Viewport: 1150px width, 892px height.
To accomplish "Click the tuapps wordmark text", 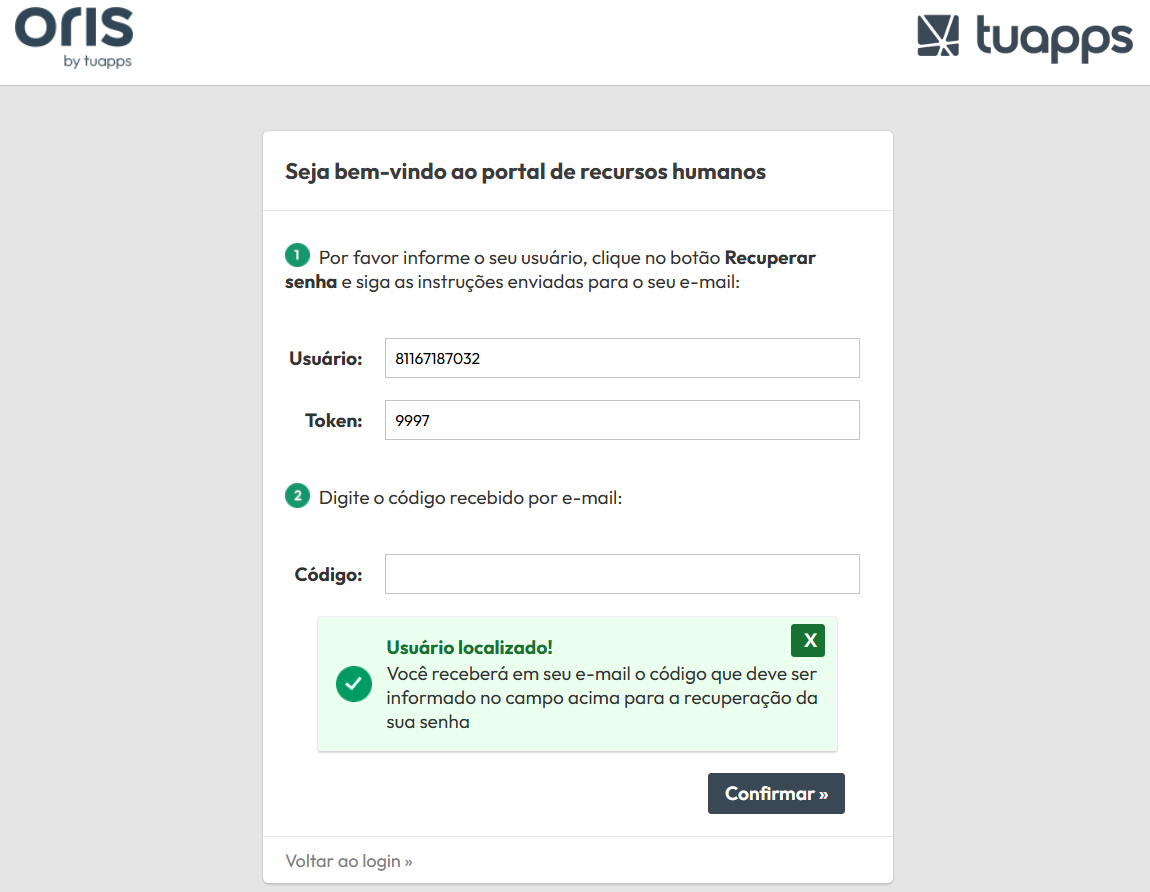I will click(x=1055, y=38).
